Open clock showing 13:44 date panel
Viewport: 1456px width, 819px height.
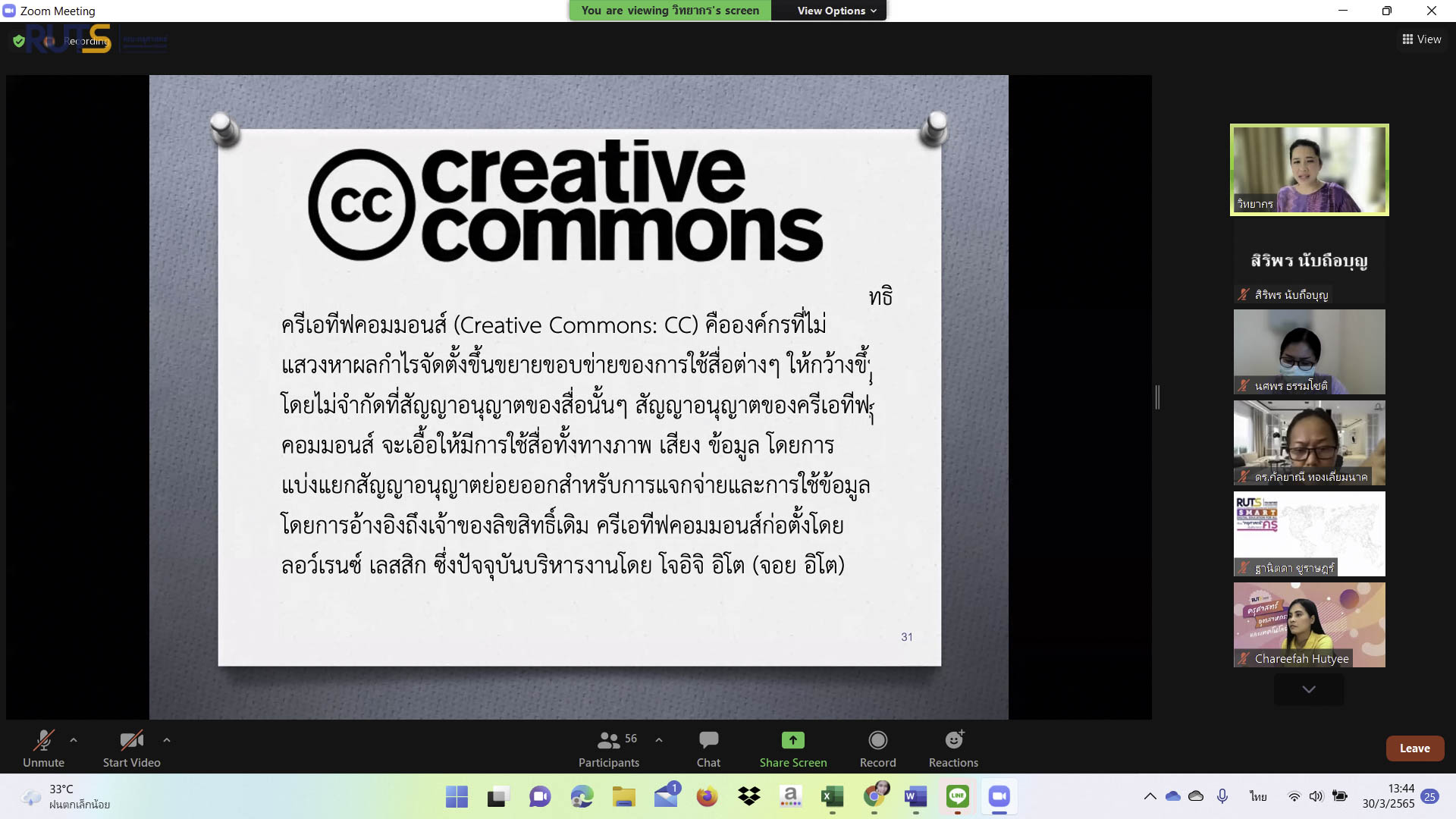click(1388, 796)
